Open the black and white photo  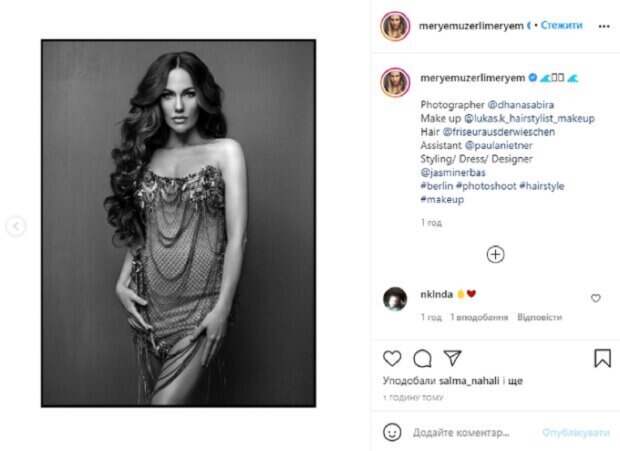pyautogui.click(x=178, y=223)
